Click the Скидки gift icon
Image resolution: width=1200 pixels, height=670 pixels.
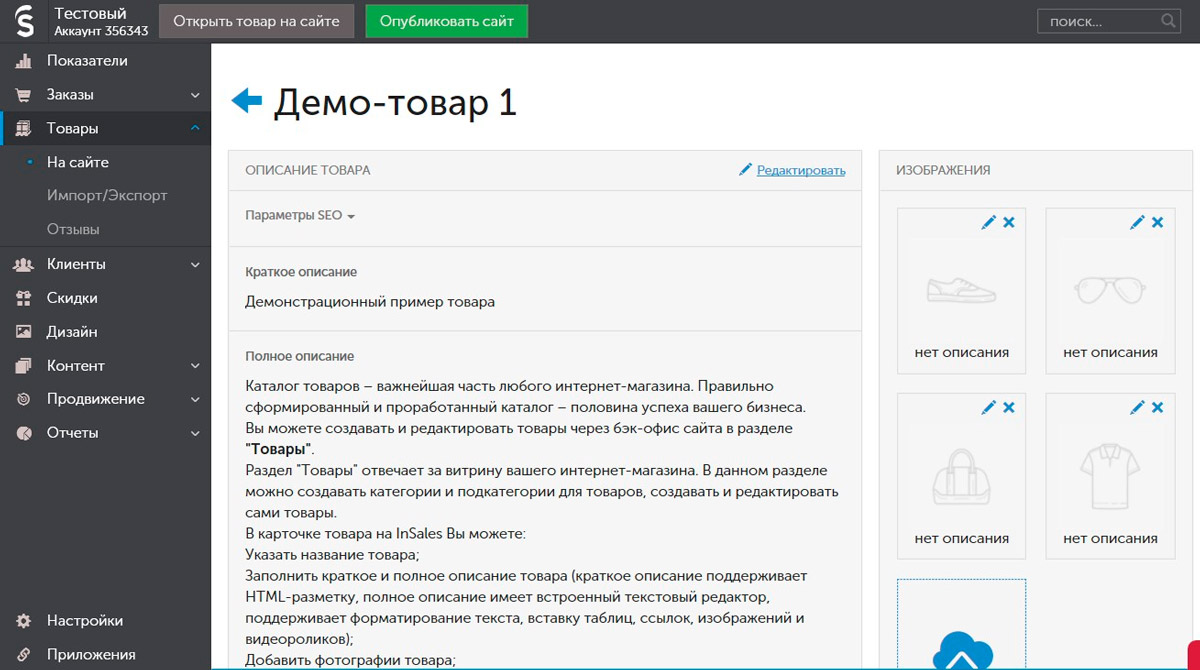pyautogui.click(x=24, y=298)
